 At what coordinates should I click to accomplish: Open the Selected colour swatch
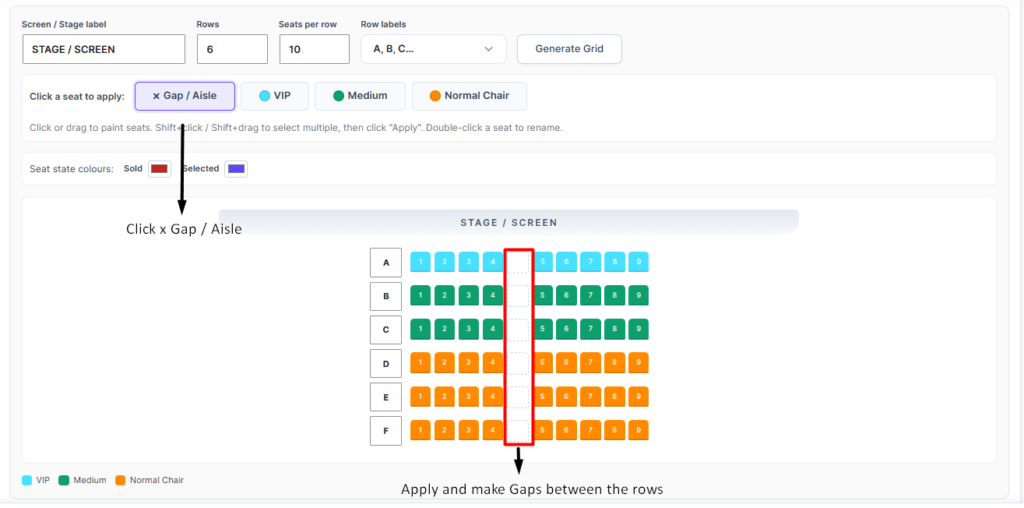point(236,169)
